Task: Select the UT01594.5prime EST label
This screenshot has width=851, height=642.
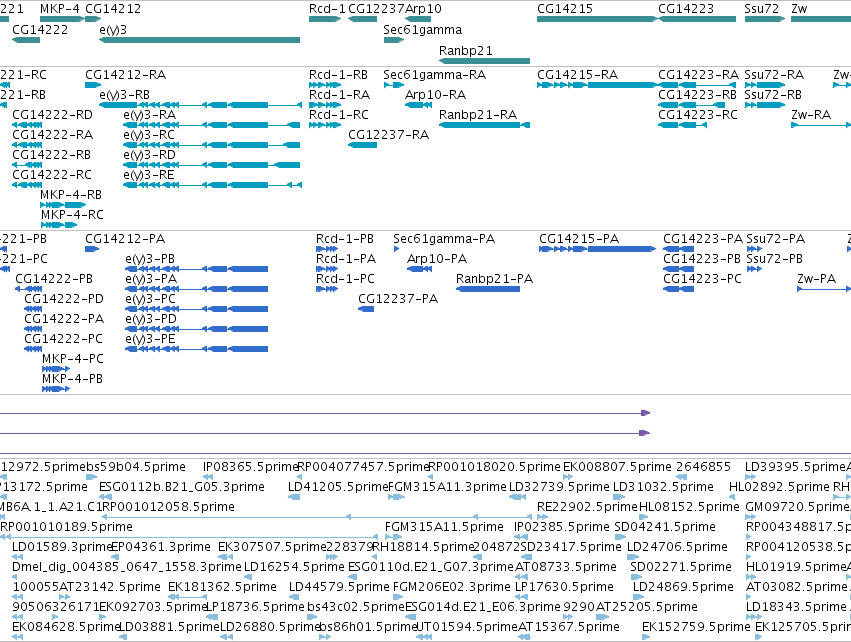Action: click(467, 628)
